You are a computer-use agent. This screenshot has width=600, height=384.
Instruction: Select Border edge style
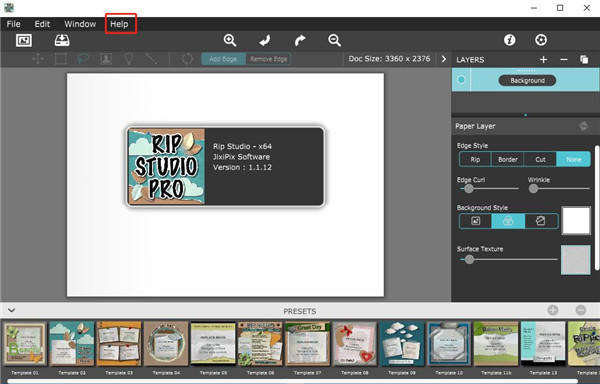click(508, 159)
